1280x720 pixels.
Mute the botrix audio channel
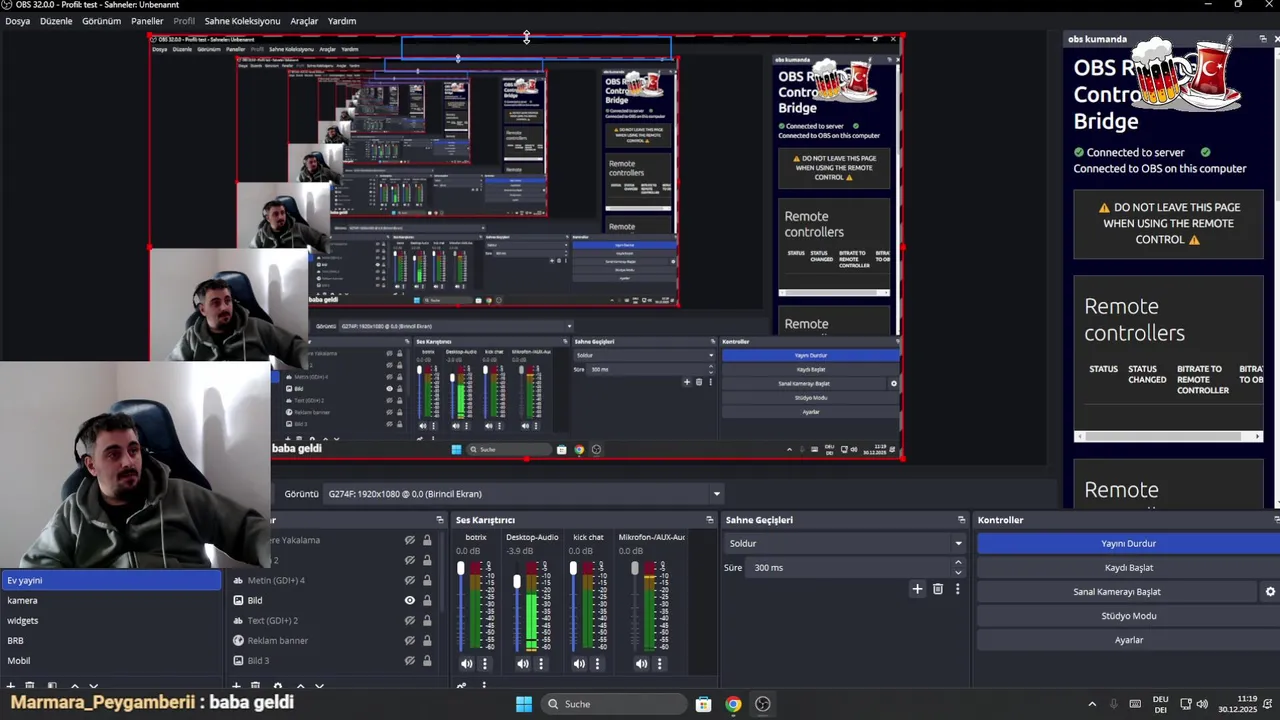click(466, 664)
